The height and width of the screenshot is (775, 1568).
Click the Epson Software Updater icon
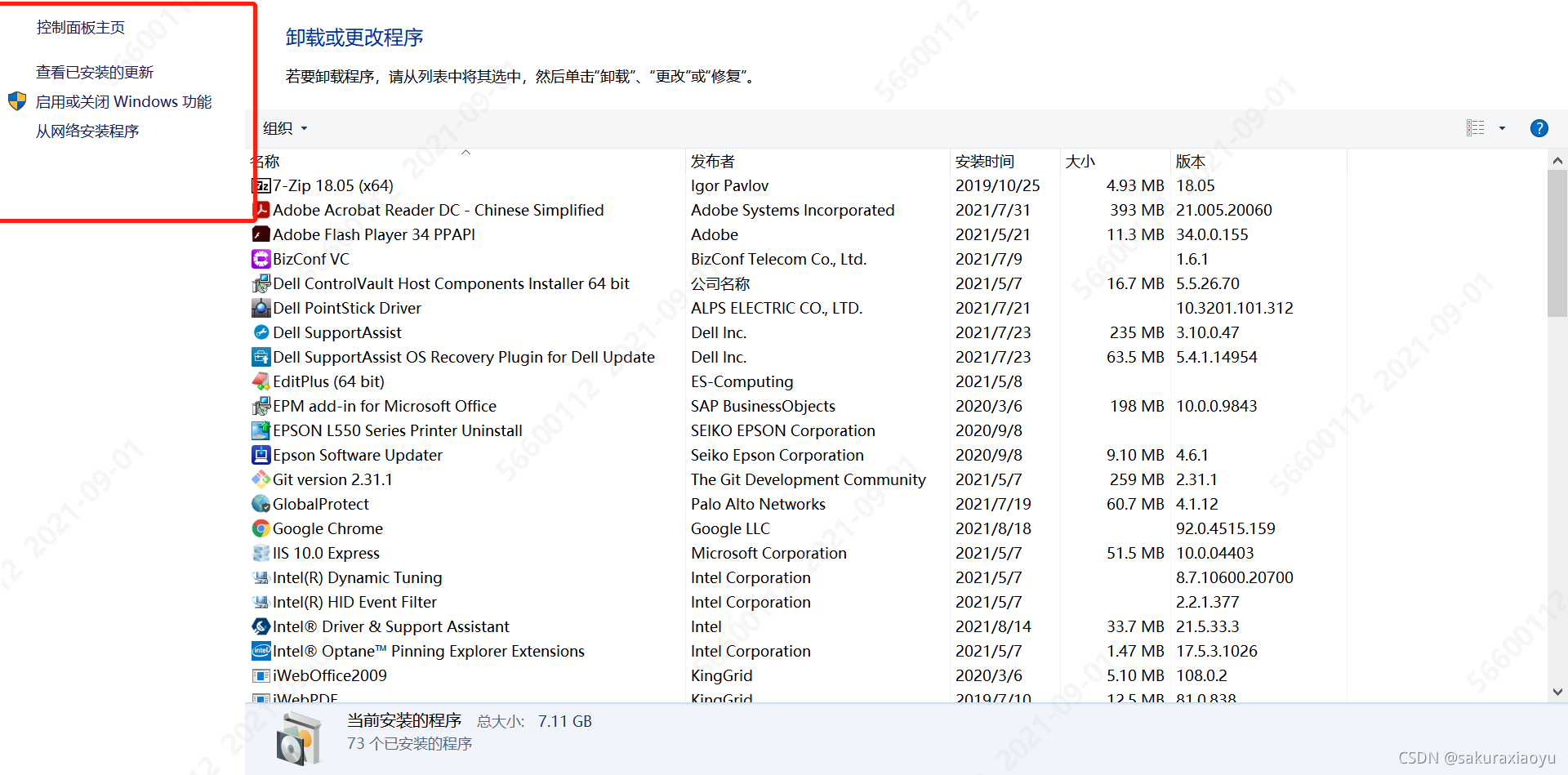(261, 456)
